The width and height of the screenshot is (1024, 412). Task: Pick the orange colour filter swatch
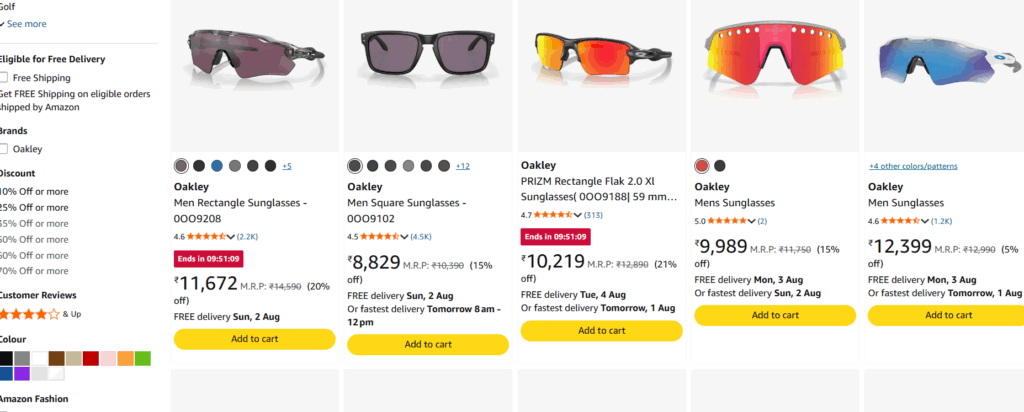(125, 358)
